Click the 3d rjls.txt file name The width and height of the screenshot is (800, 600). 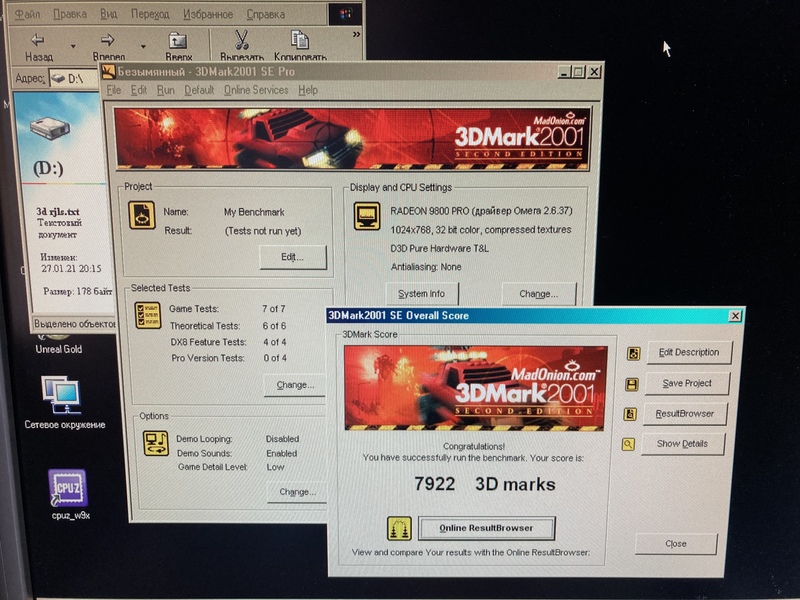click(58, 212)
